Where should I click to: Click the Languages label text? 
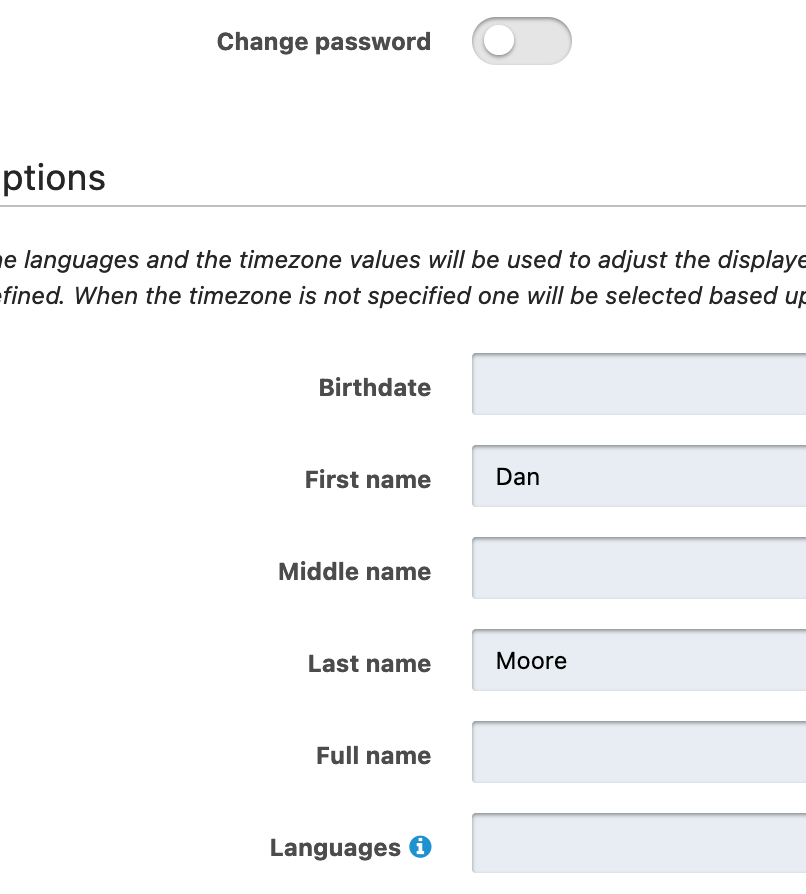click(335, 848)
